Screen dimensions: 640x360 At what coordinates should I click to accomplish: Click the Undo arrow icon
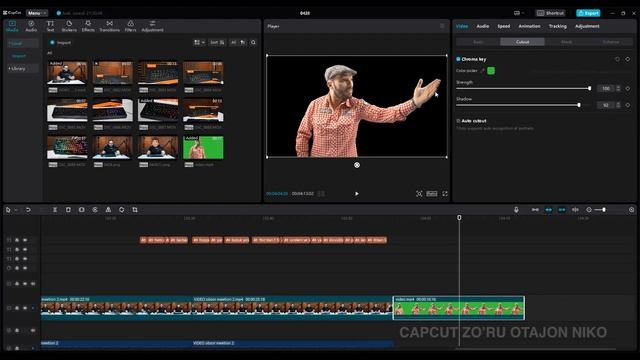click(x=28, y=210)
